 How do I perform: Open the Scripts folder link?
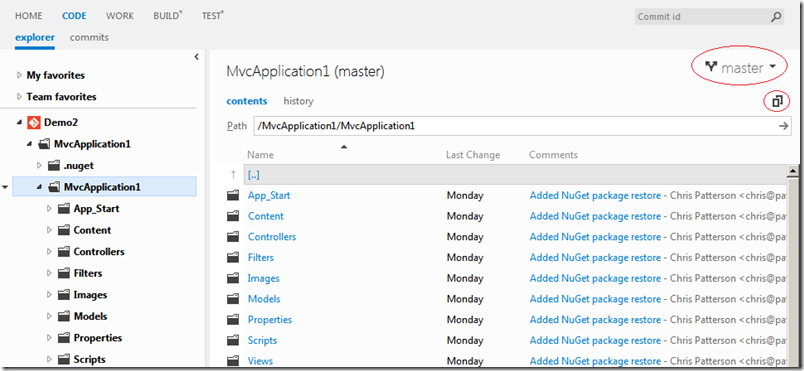coord(263,340)
